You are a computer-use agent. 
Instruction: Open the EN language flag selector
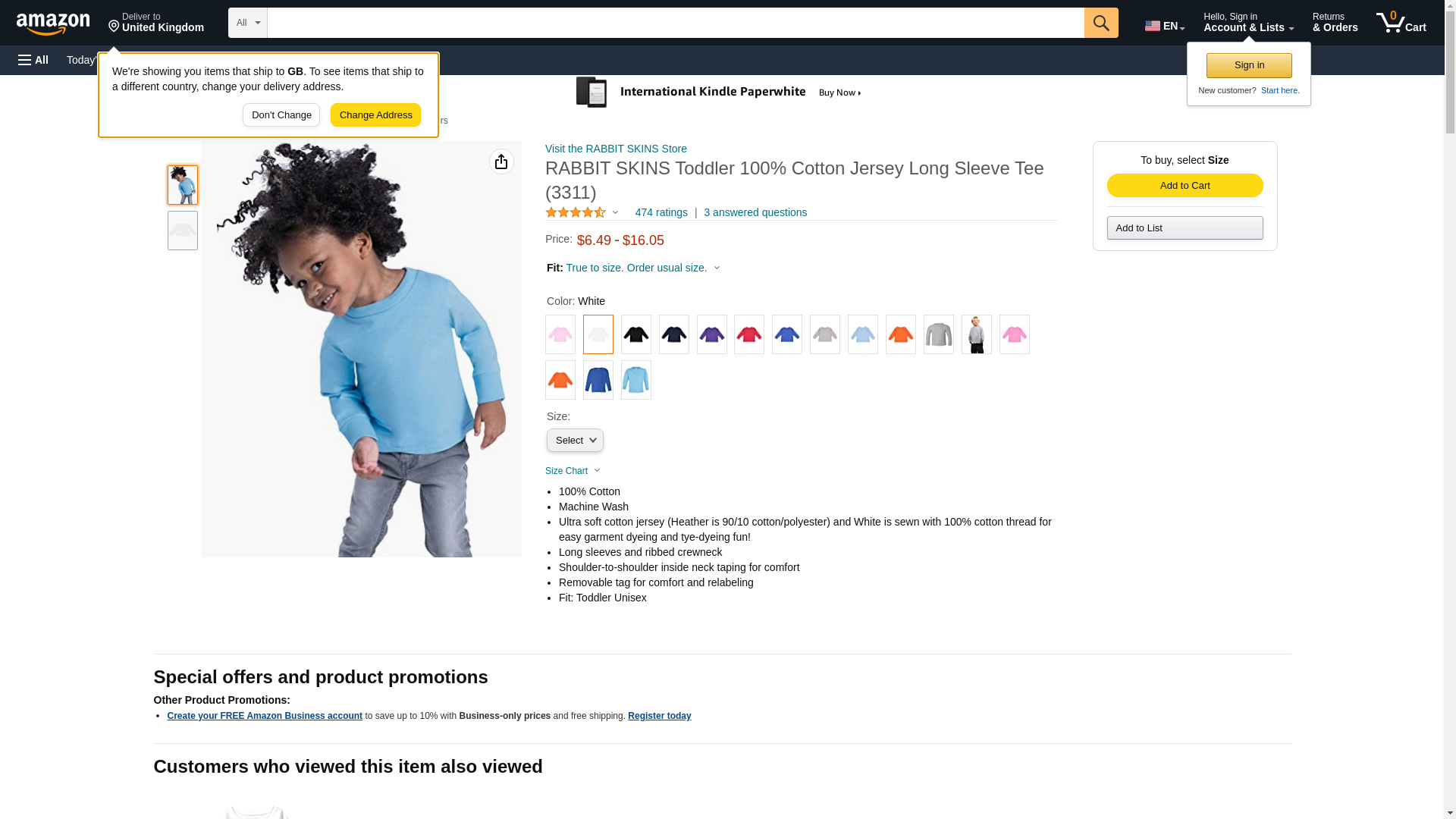1164,26
